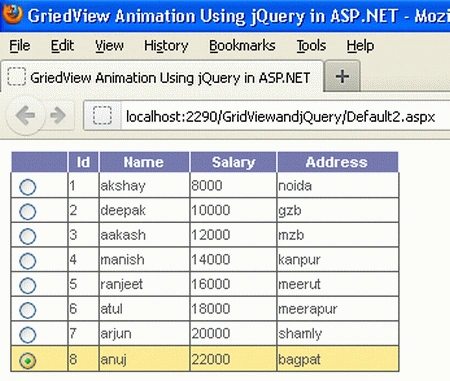Click the browser back arrow button
Image resolution: width=450 pixels, height=381 pixels.
pos(25,115)
